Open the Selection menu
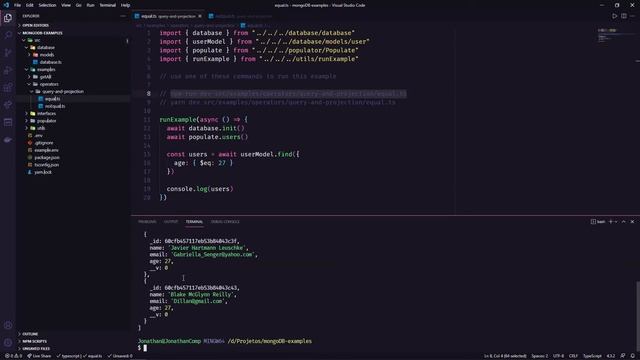The height and width of the screenshot is (360, 640). click(47, 5)
